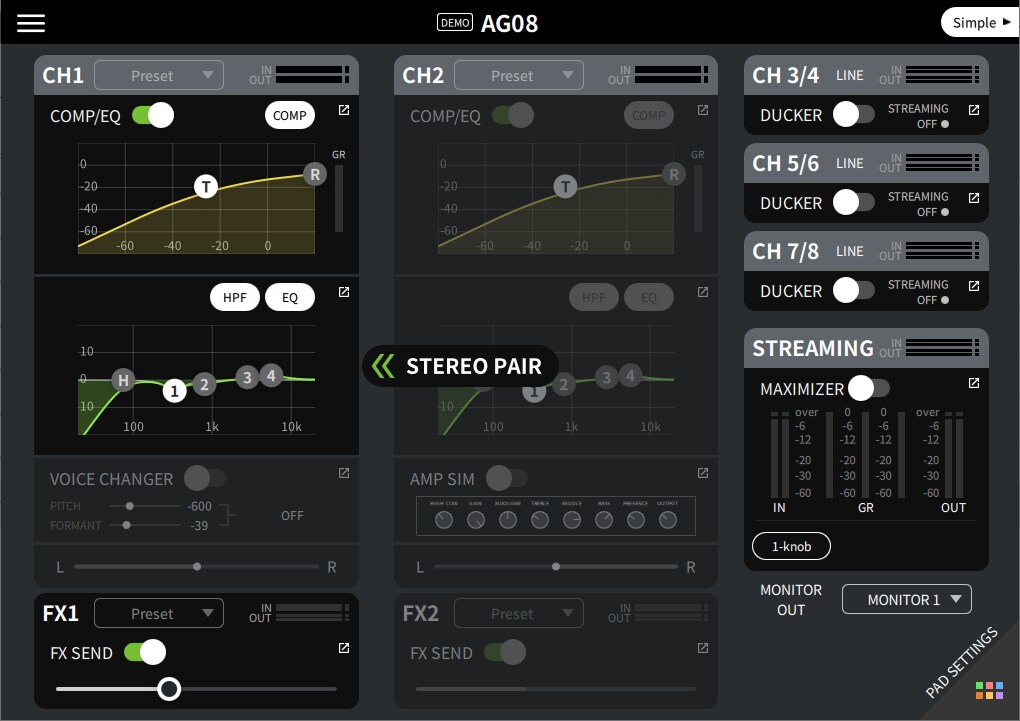Open the PAD SETTINGS colored grid icon

[x=989, y=690]
